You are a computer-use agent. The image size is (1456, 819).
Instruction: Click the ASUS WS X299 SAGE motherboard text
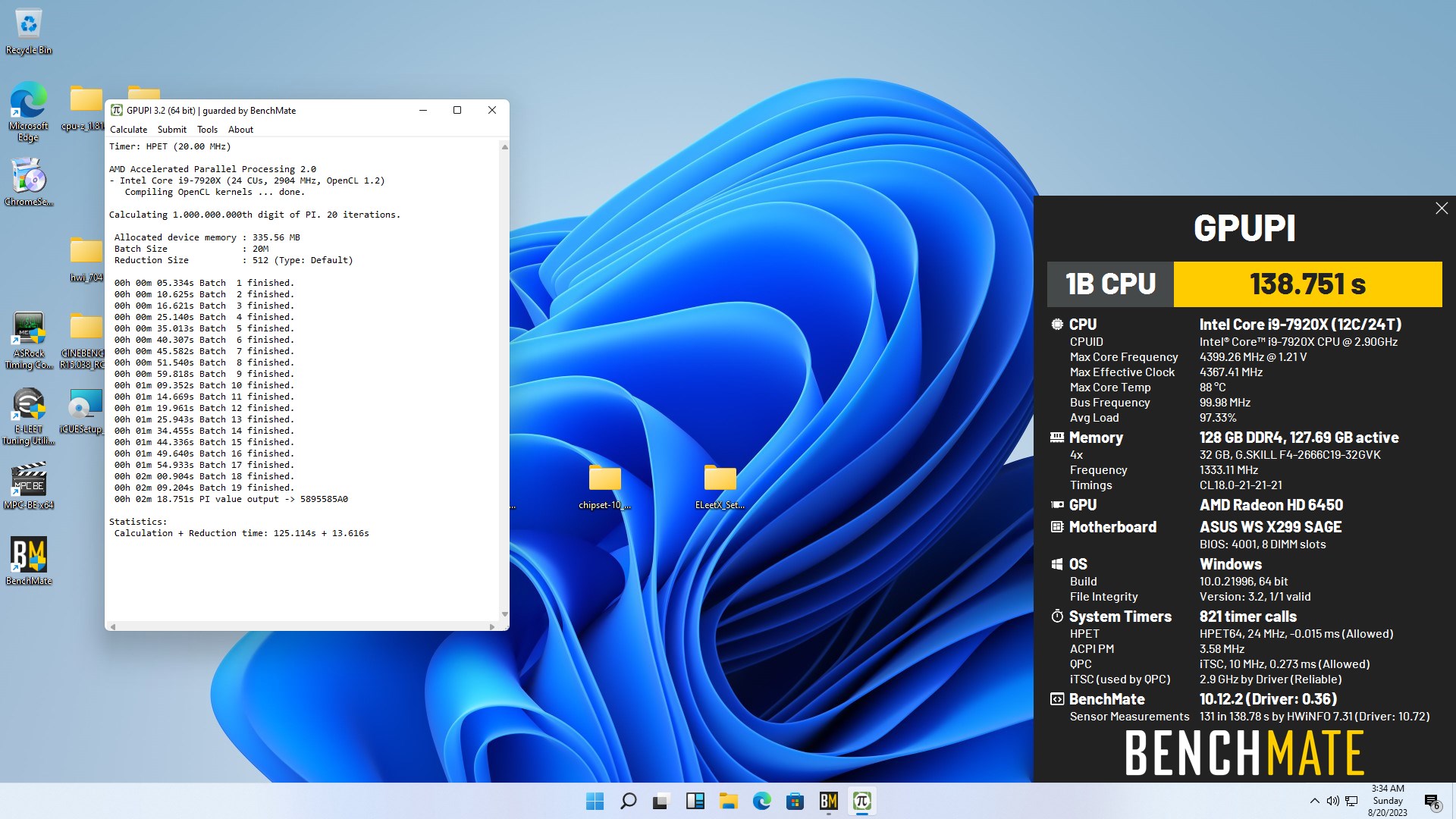tap(1270, 527)
